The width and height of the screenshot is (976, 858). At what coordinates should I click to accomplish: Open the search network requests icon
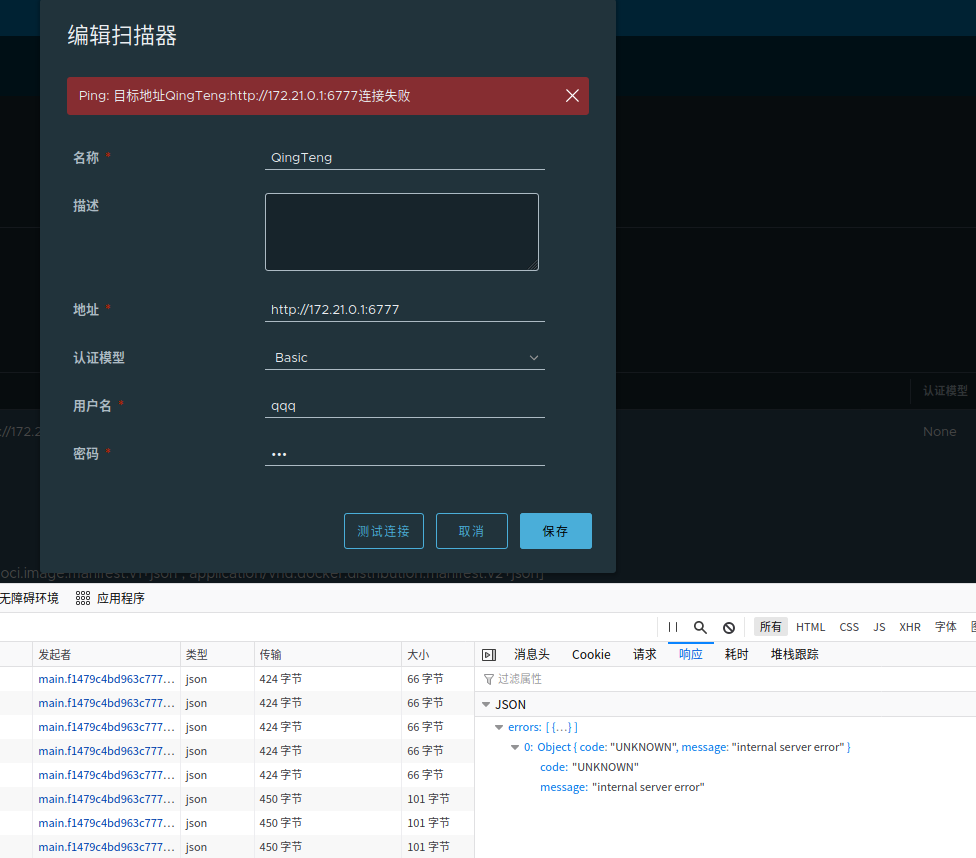coord(700,627)
